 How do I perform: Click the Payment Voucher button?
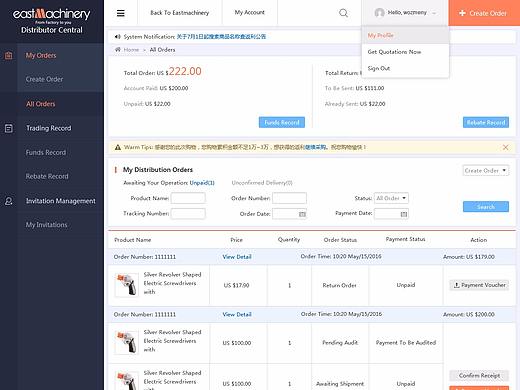pyautogui.click(x=479, y=285)
